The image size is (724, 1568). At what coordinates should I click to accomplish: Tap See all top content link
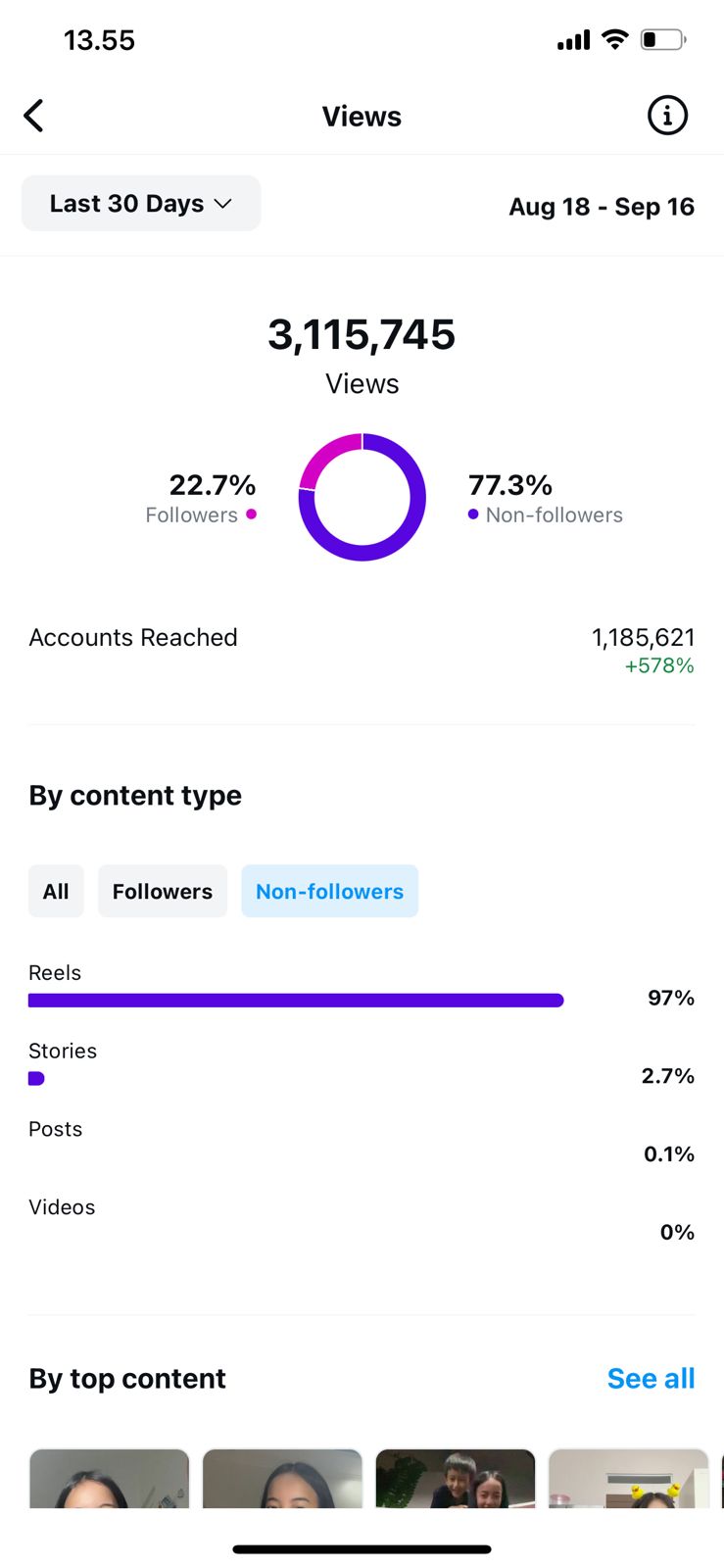click(x=651, y=1378)
